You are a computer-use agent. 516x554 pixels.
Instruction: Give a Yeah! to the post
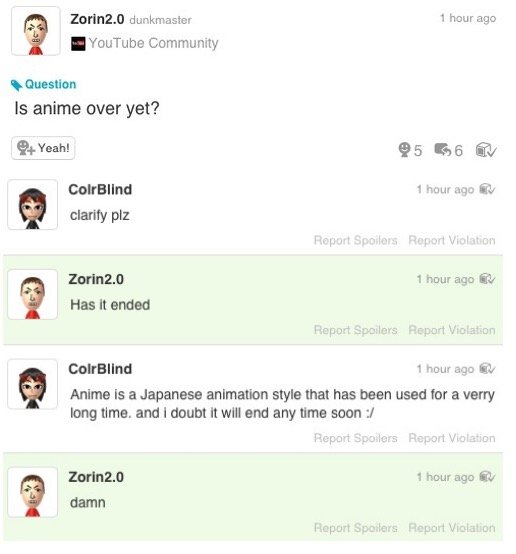click(43, 148)
